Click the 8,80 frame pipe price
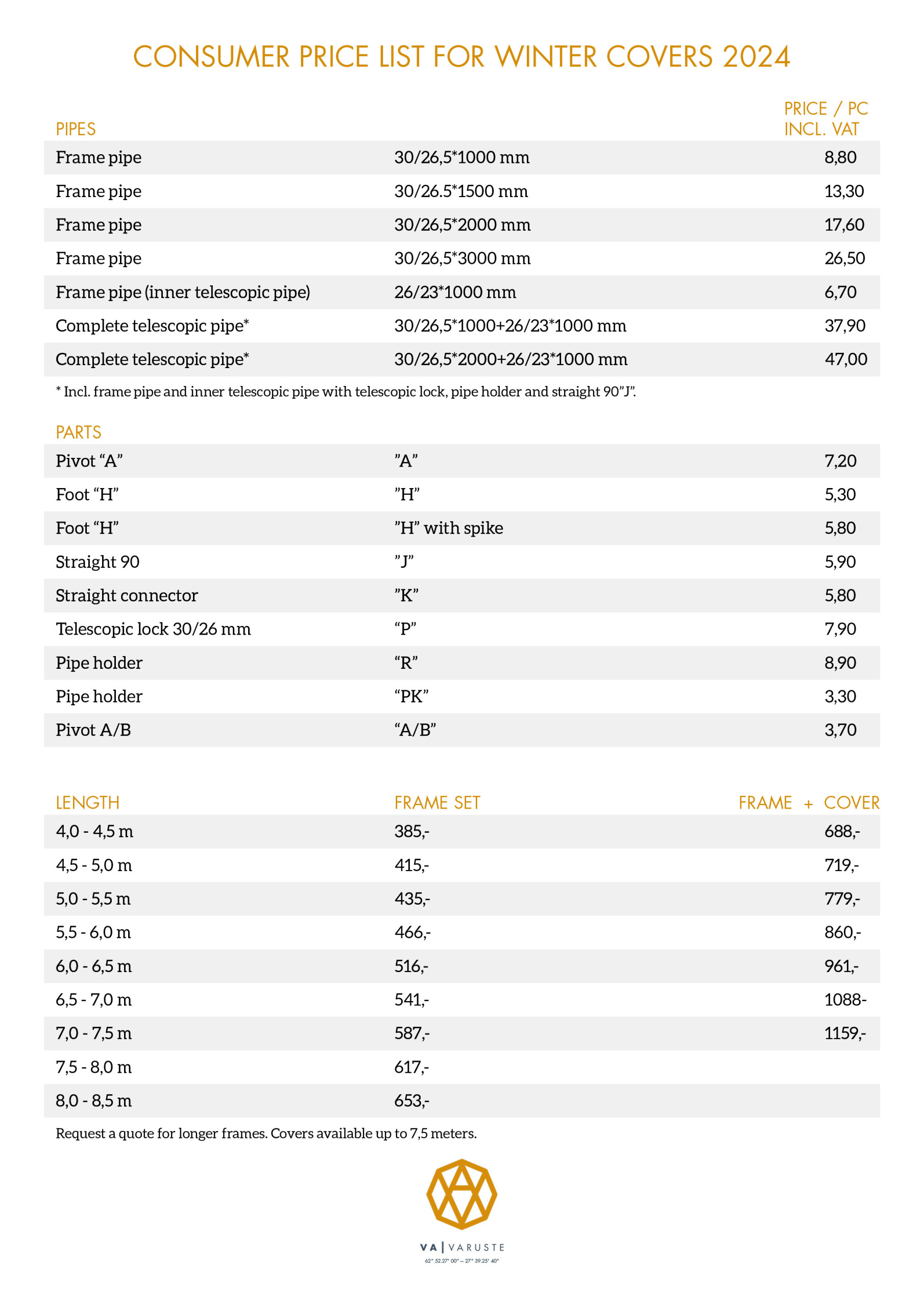 point(840,157)
